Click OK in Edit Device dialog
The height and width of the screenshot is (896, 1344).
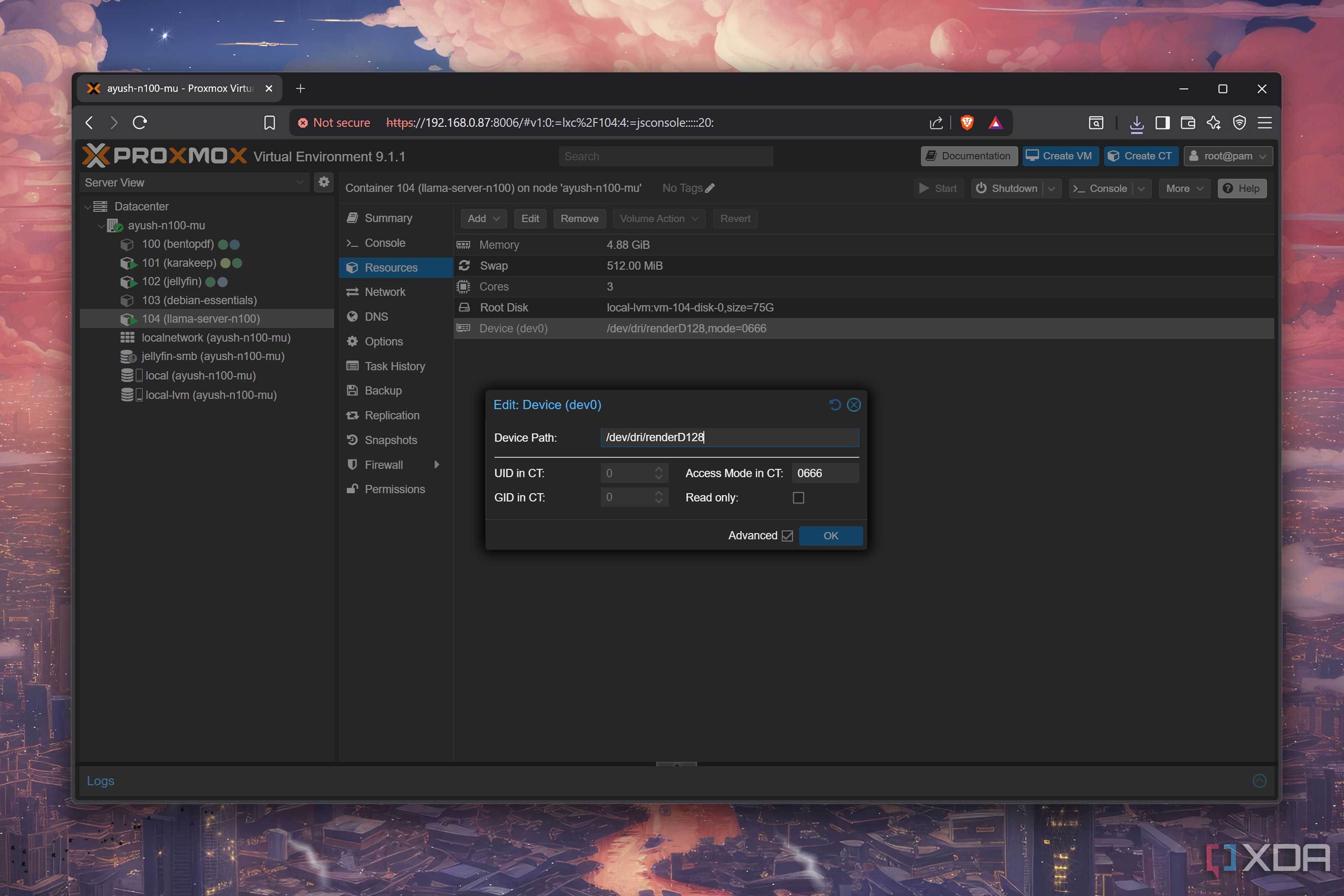click(x=831, y=535)
